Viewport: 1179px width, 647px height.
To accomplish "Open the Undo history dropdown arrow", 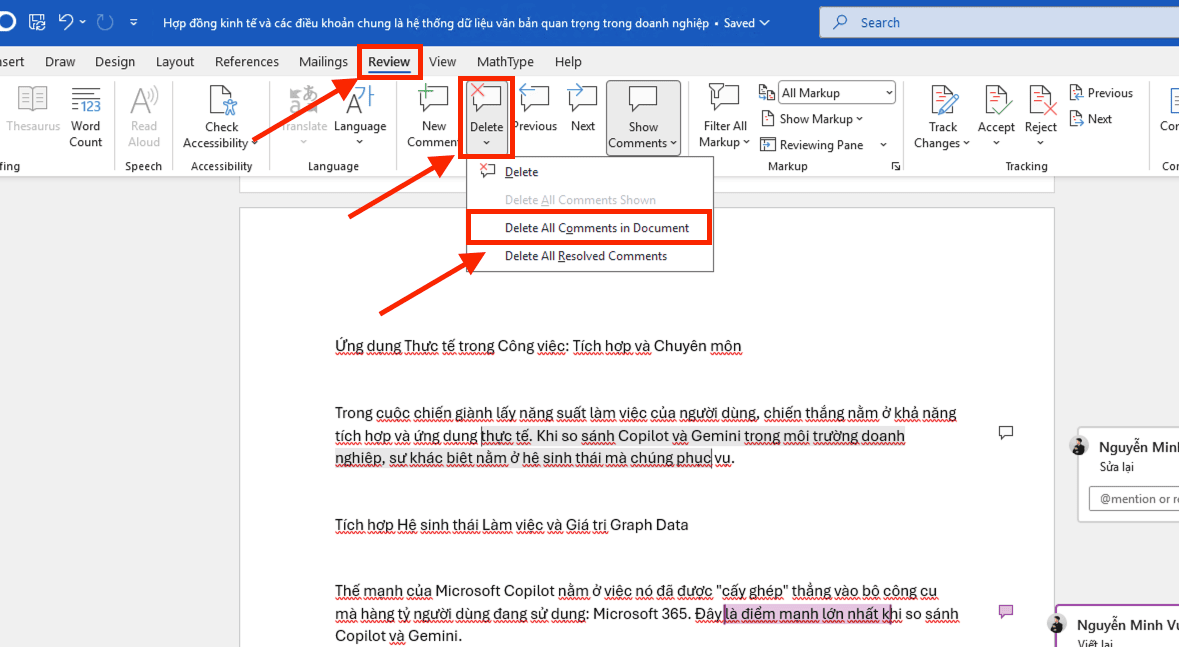I will tap(83, 23).
